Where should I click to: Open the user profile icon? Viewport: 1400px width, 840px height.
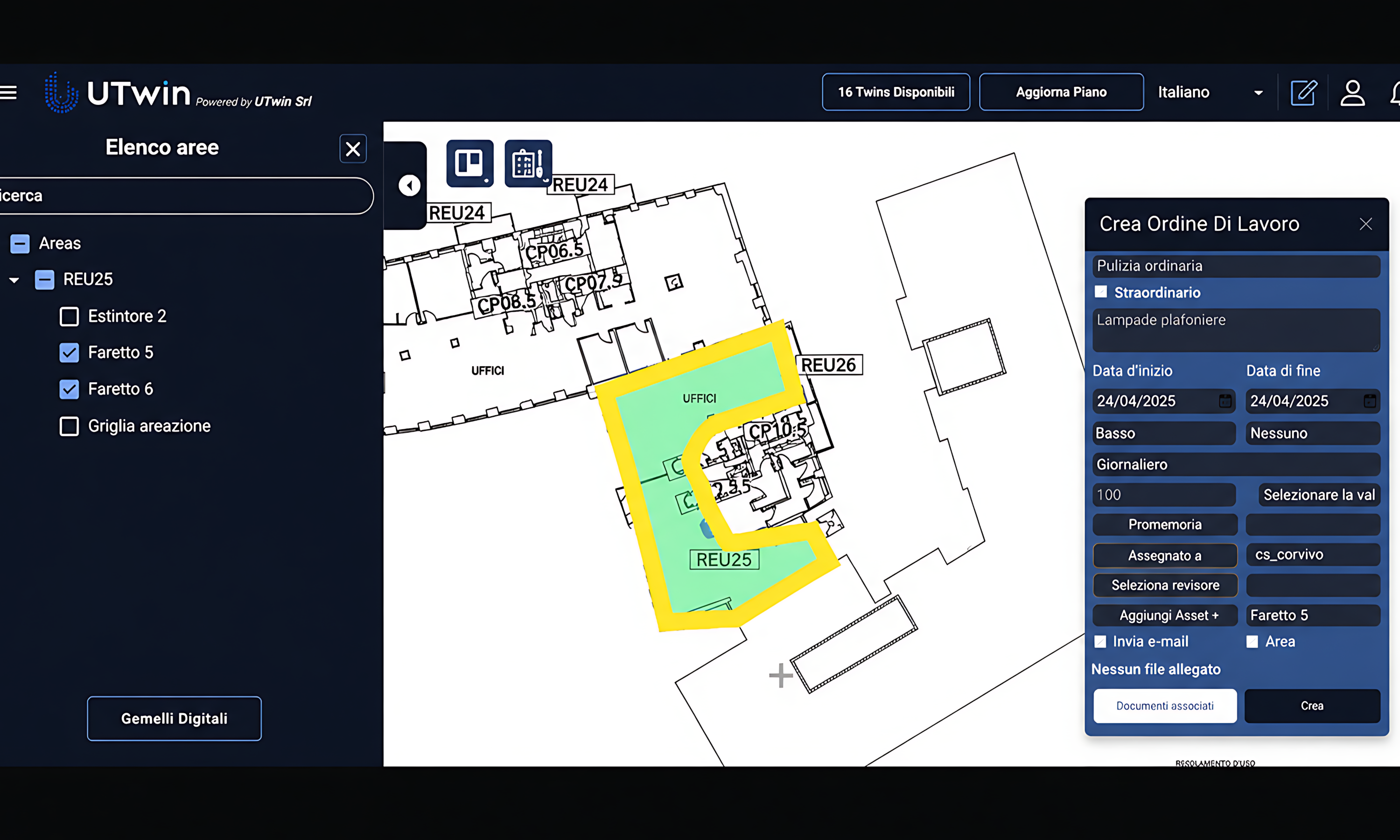click(1352, 92)
